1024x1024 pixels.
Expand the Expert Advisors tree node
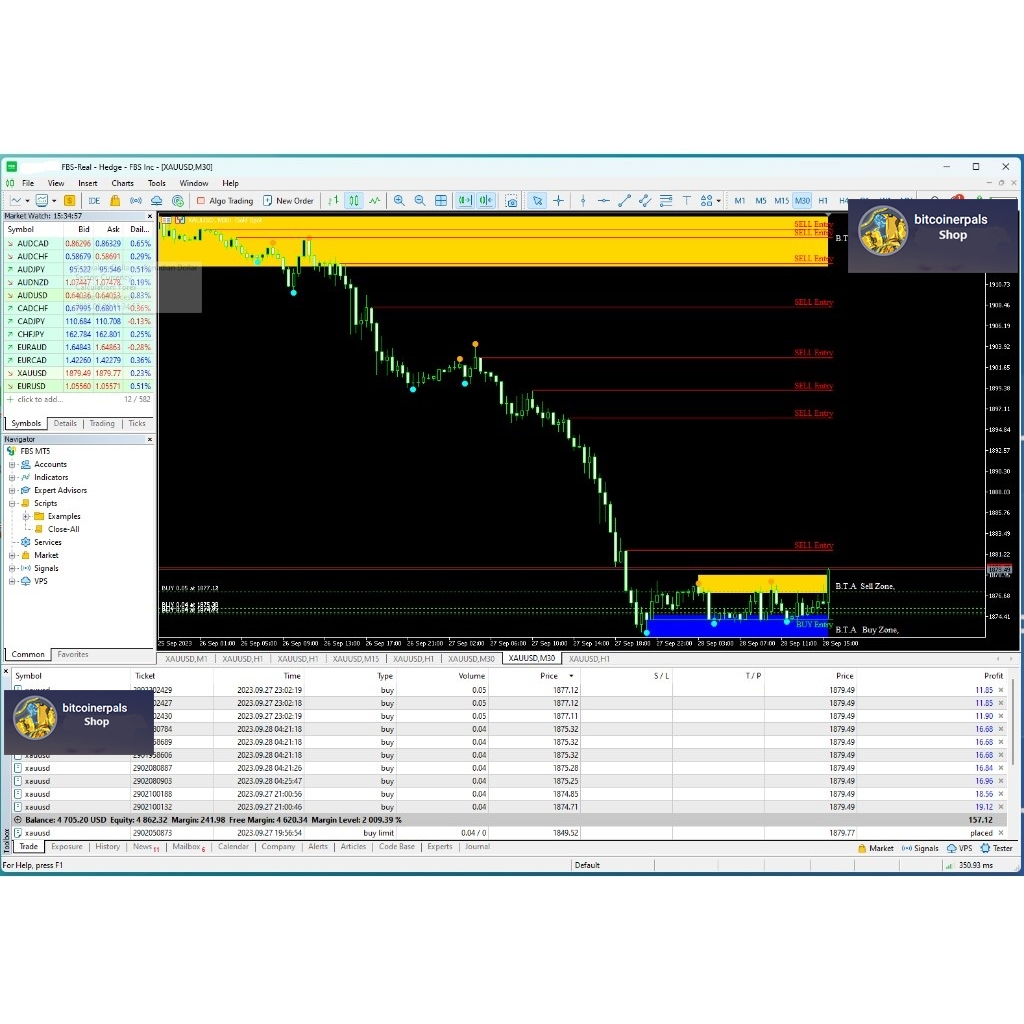pos(13,491)
